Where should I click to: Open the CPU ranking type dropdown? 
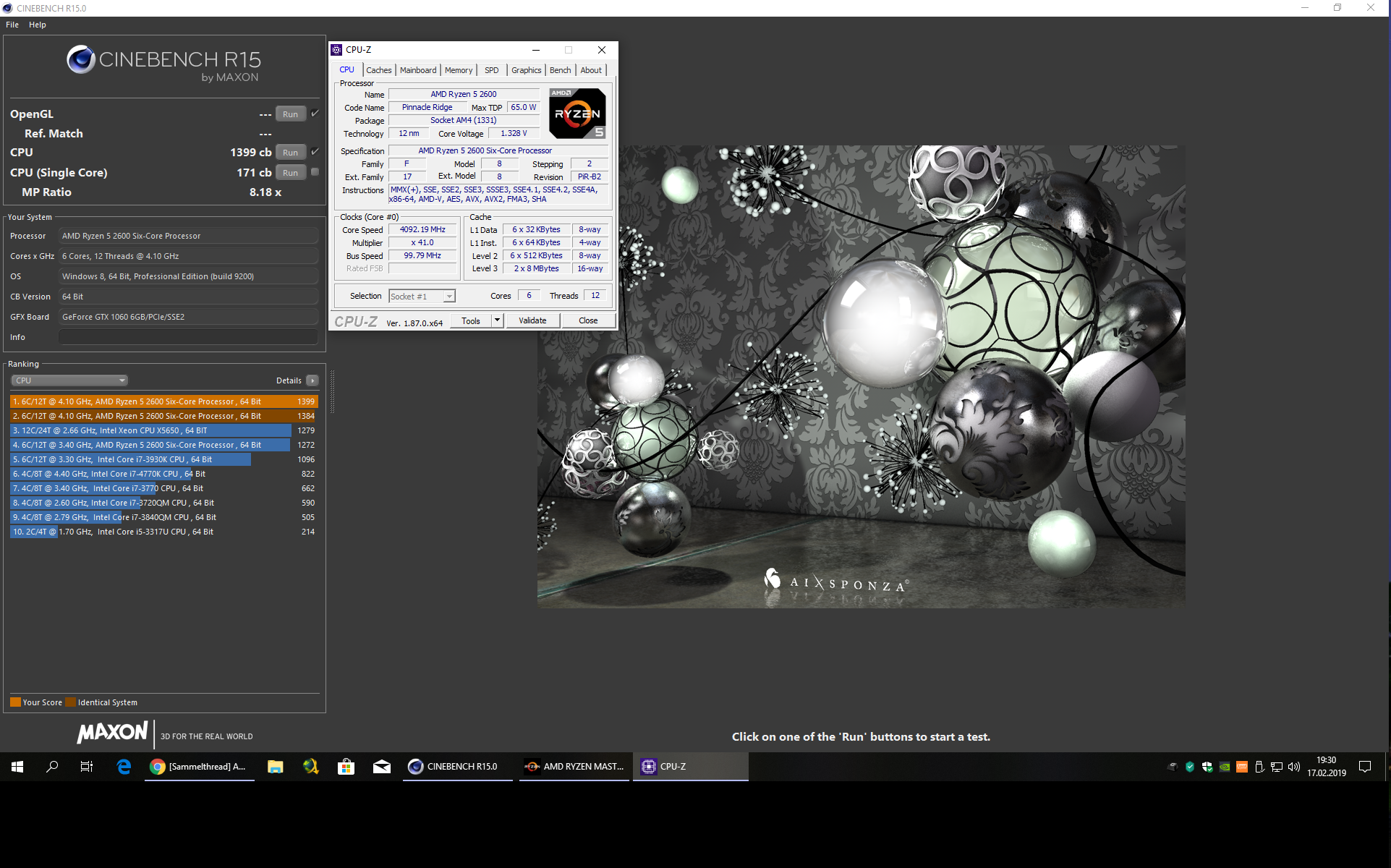coord(69,380)
